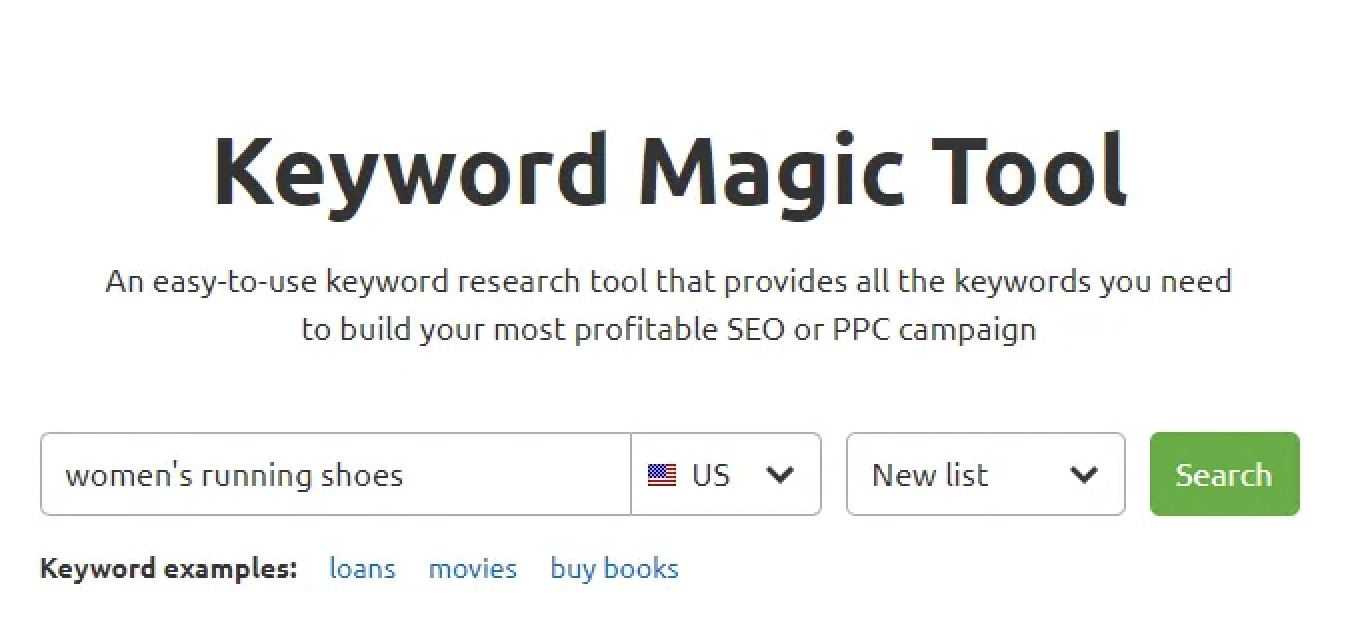
Task: Click the "New list" text label
Action: click(x=929, y=475)
